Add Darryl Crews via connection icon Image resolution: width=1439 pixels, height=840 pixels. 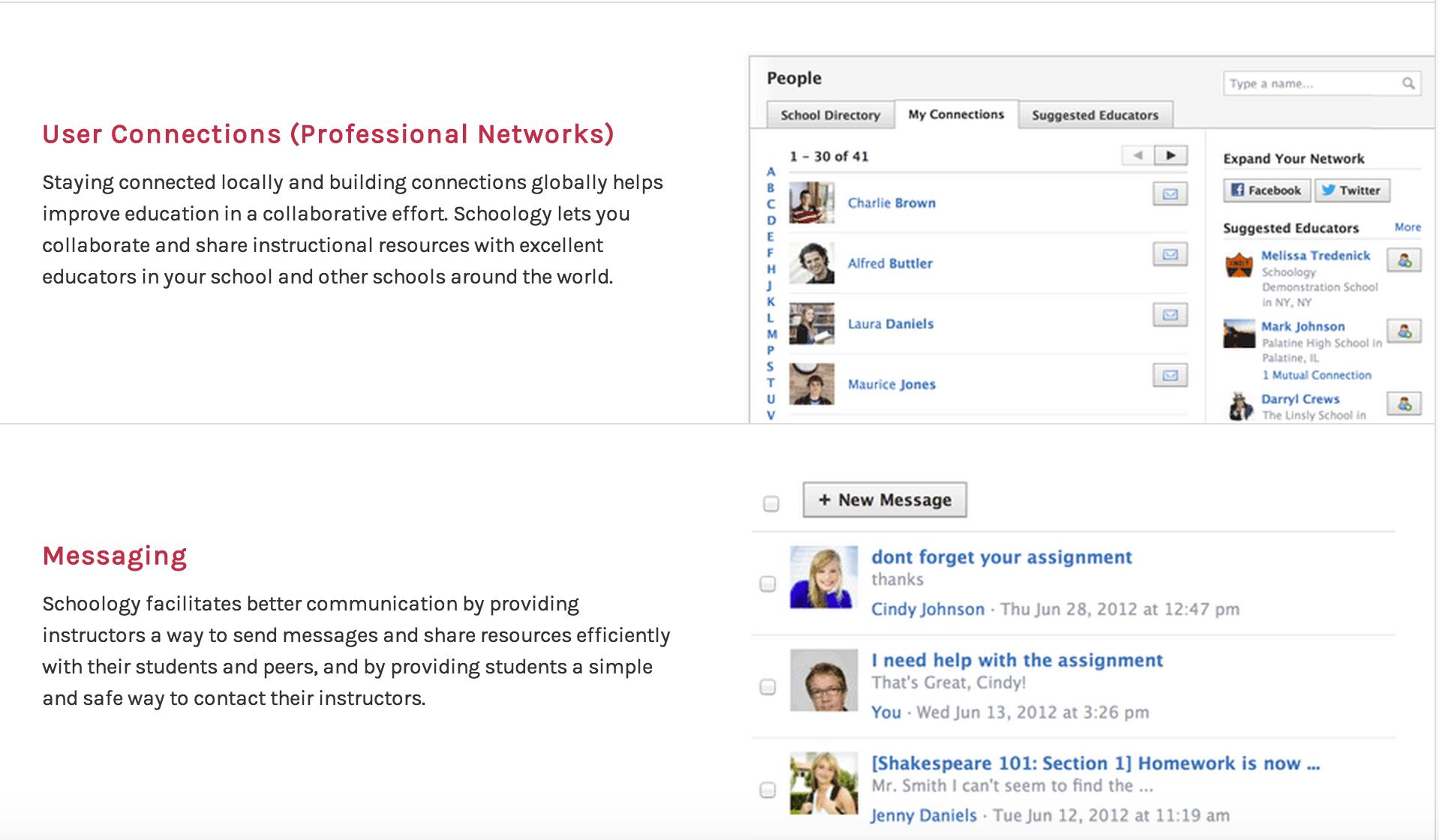click(1404, 403)
